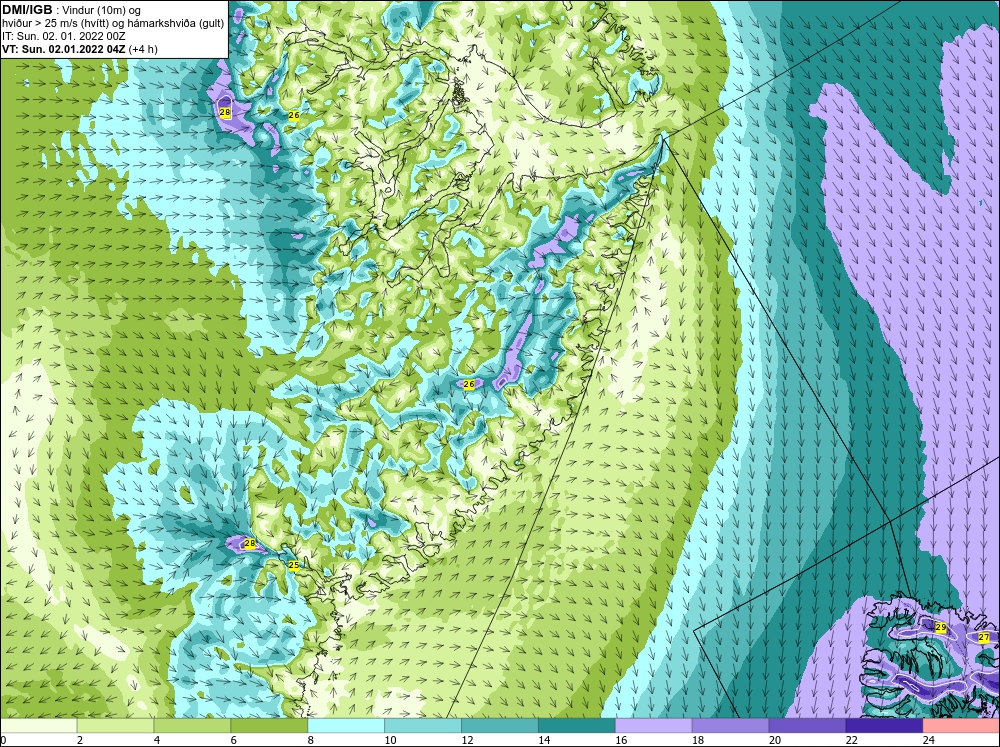The width and height of the screenshot is (1000, 747).
Task: Click the legend scale value 10
Action: [x=390, y=740]
